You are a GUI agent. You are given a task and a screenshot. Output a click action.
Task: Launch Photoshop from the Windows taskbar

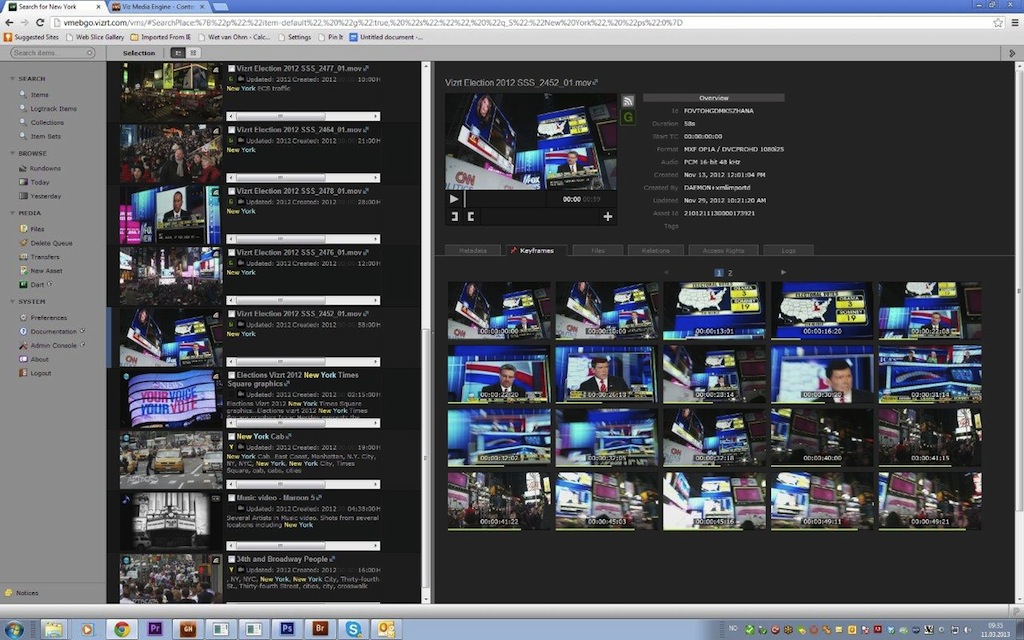coord(287,629)
